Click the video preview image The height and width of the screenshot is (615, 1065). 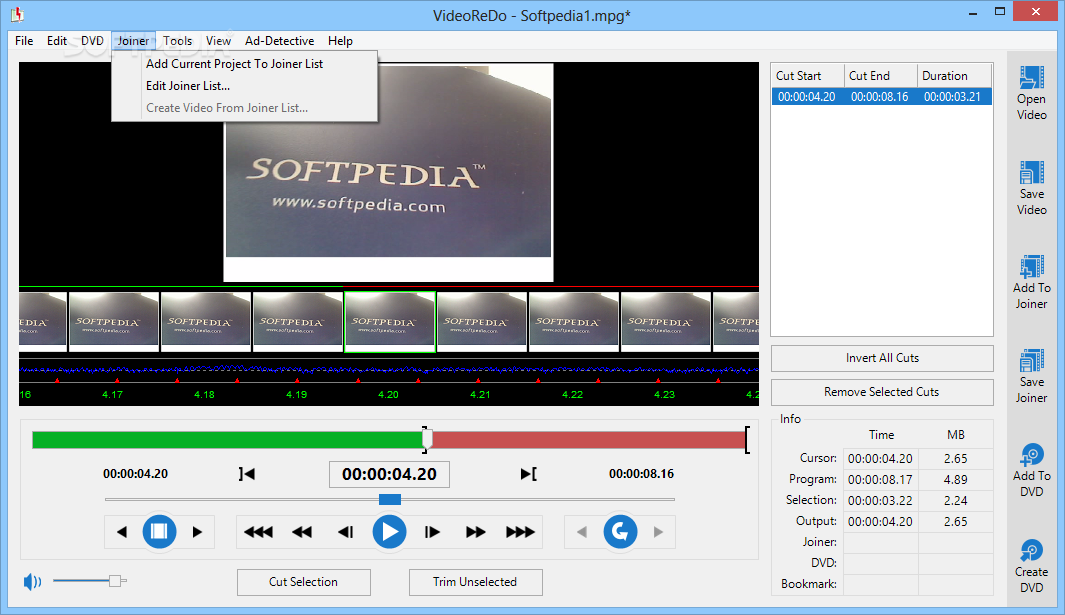(x=389, y=173)
